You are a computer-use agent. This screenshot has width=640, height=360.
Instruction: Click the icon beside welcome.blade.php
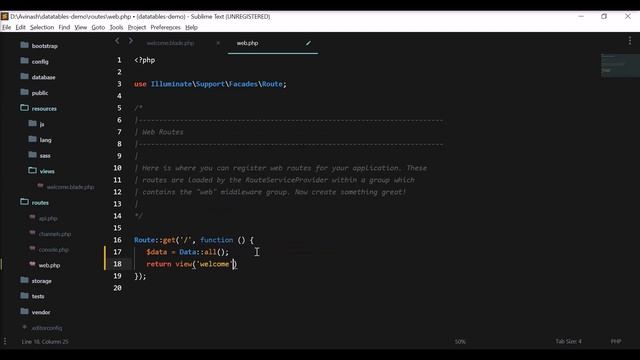pyautogui.click(x=40, y=186)
